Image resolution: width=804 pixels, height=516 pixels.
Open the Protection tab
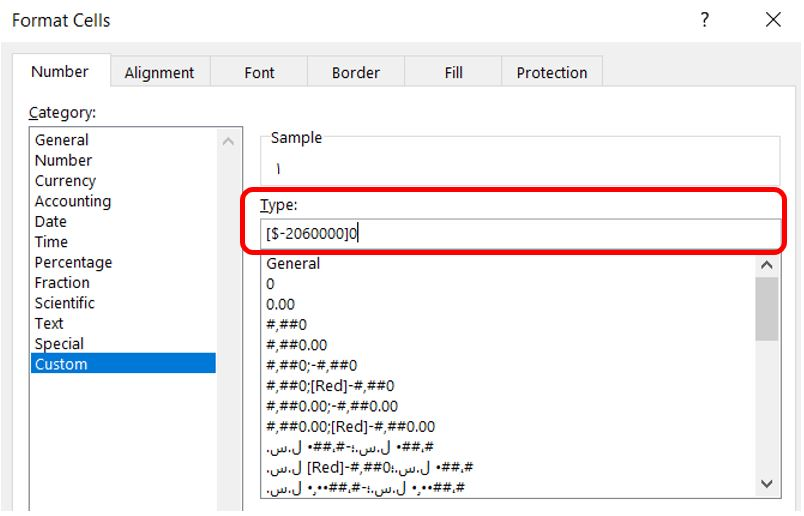pyautogui.click(x=552, y=72)
